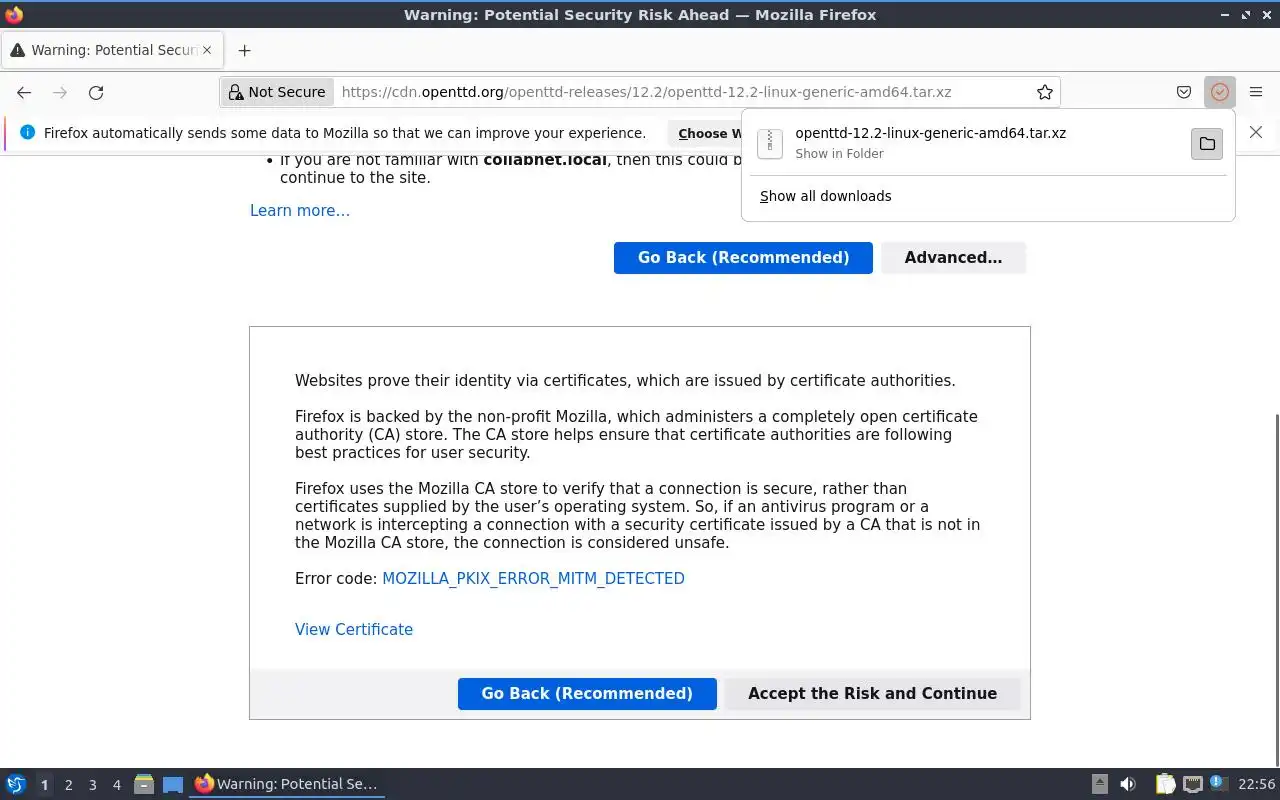
Task: Click the Firefox logo in the title bar
Action: coord(14,15)
